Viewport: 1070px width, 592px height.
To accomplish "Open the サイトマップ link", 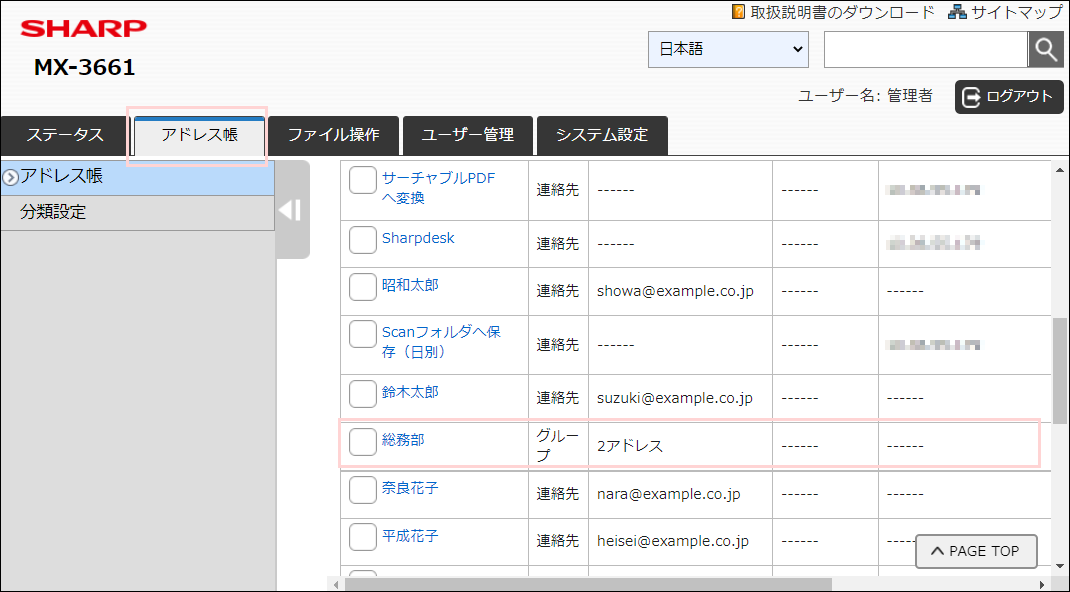I will [x=1017, y=12].
